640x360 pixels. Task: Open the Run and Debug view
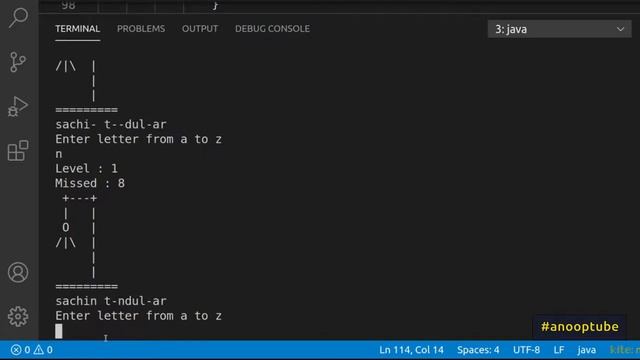coord(18,107)
